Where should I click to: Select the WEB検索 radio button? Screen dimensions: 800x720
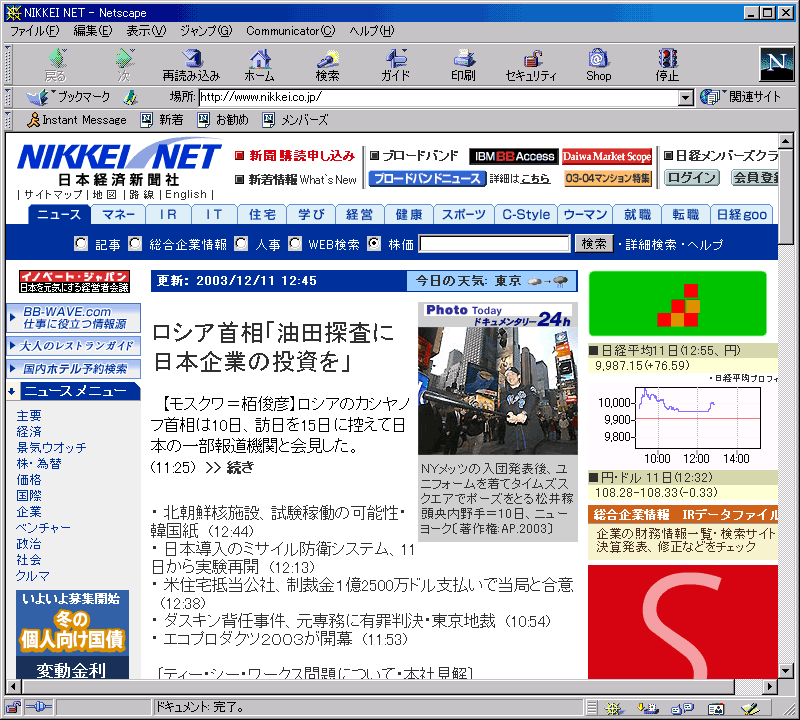click(x=294, y=243)
